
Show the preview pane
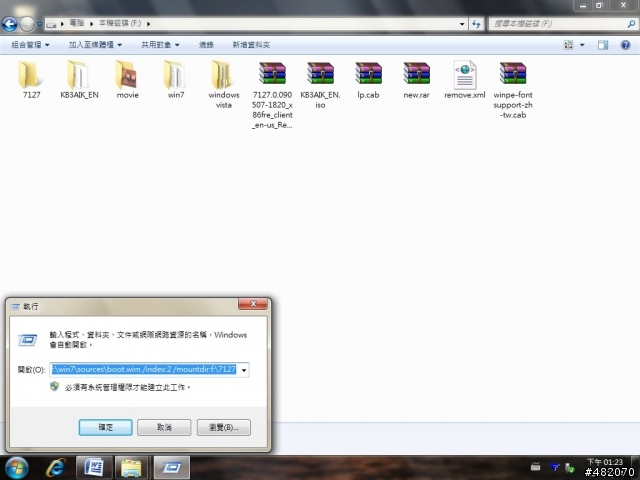(x=603, y=45)
